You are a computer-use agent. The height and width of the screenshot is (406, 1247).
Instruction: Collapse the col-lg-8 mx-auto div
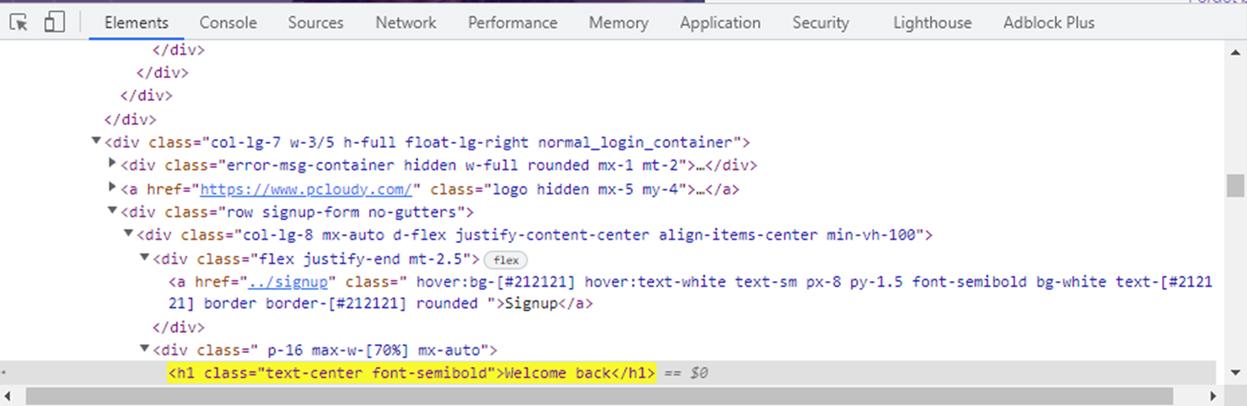(128, 235)
